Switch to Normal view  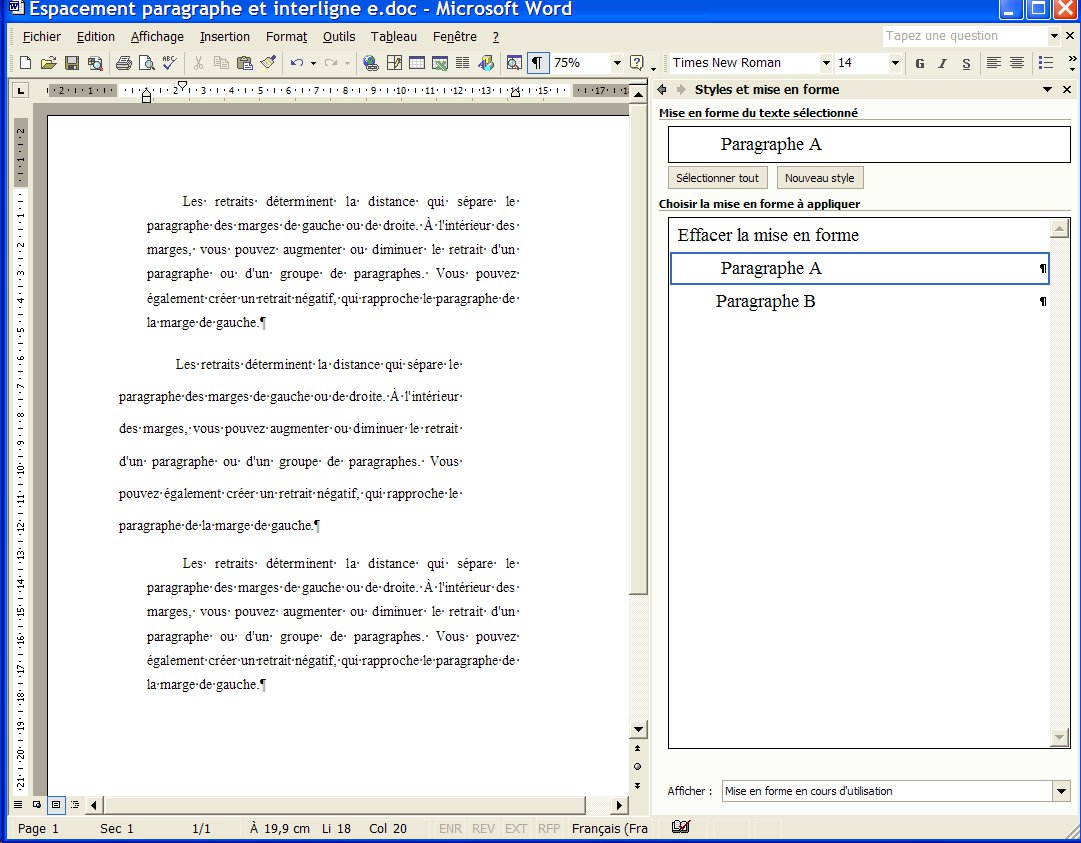click(18, 804)
